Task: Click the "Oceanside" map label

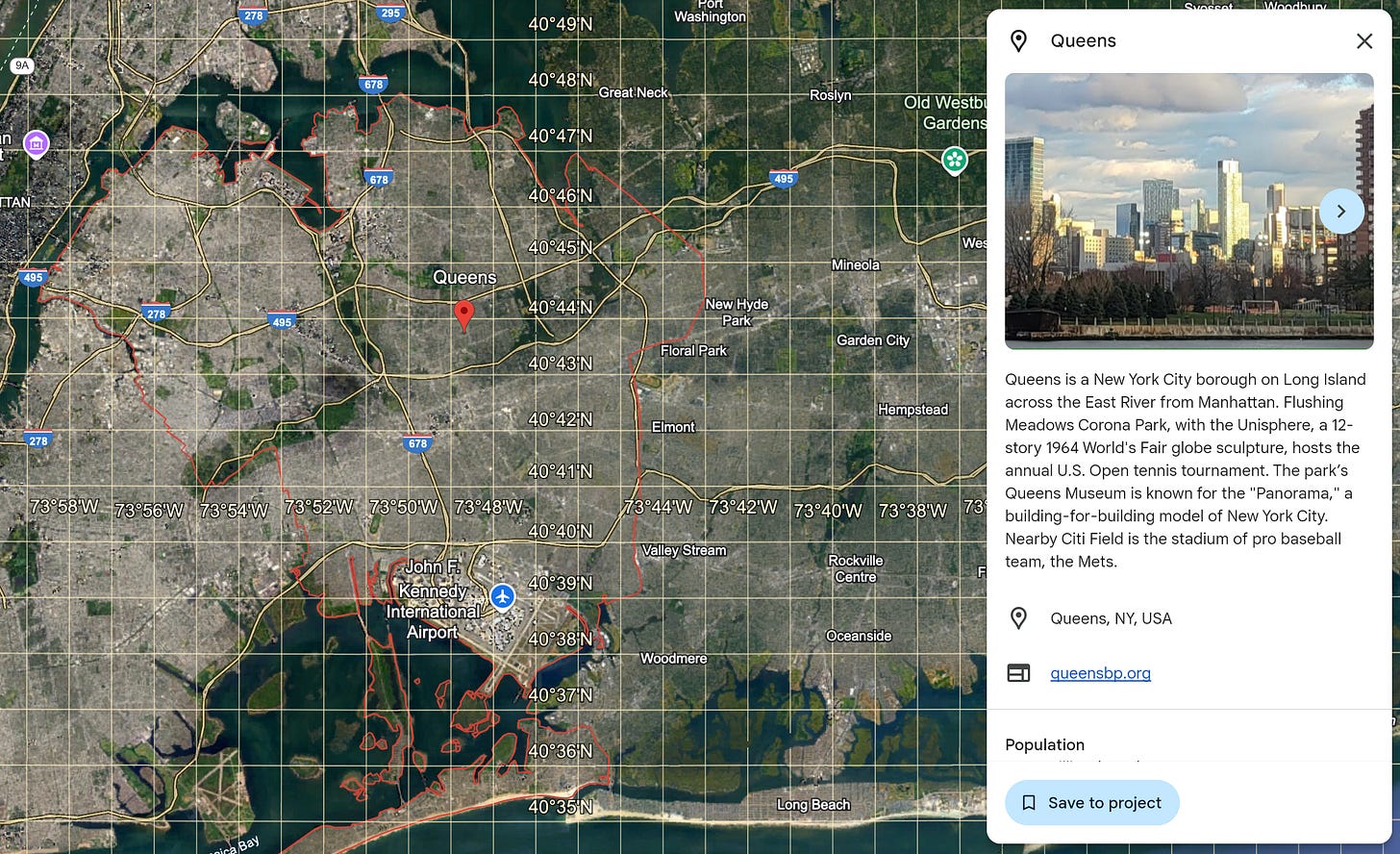Action: click(859, 636)
